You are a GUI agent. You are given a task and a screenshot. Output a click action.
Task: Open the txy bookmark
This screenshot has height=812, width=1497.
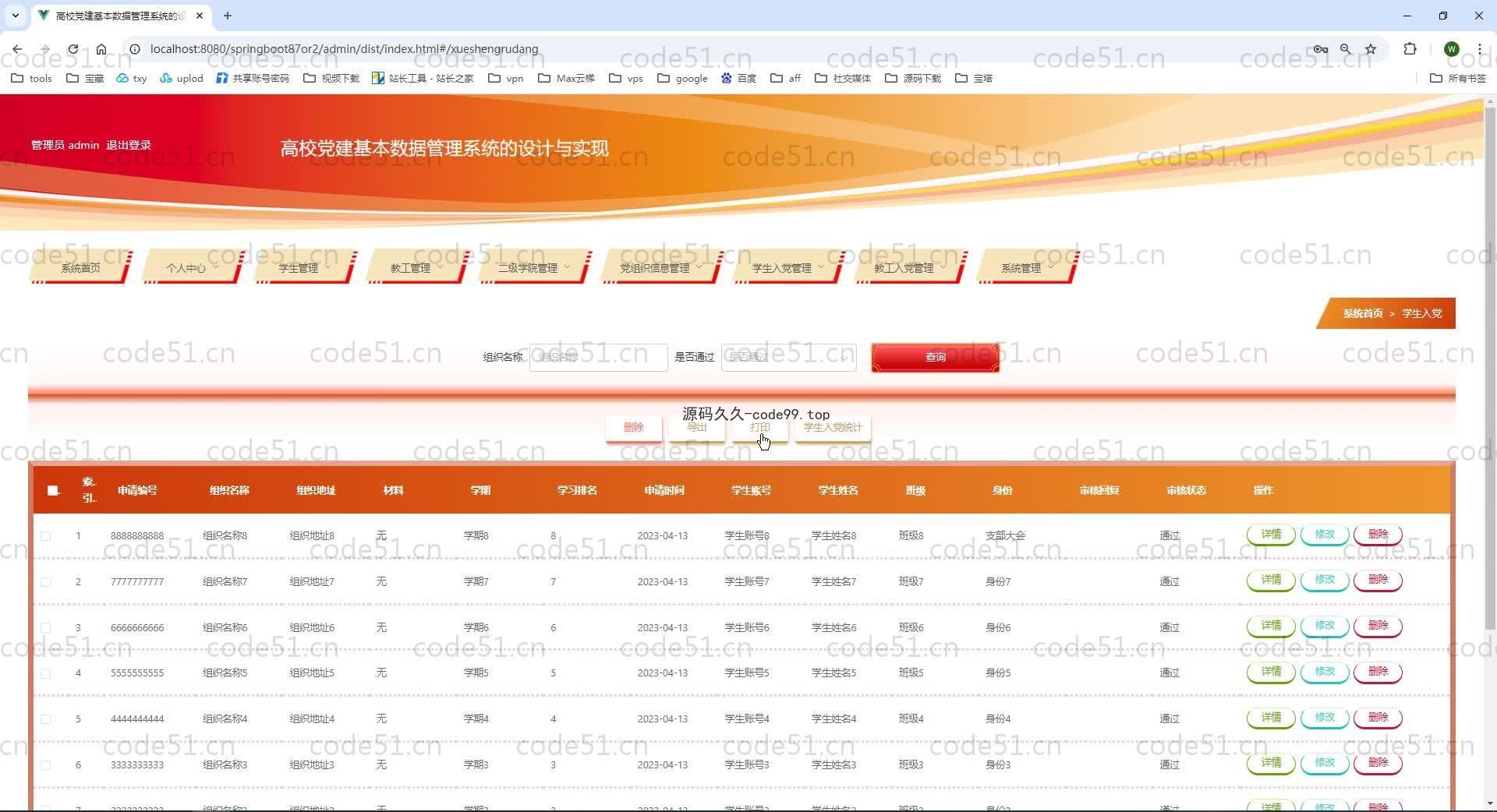pos(132,78)
